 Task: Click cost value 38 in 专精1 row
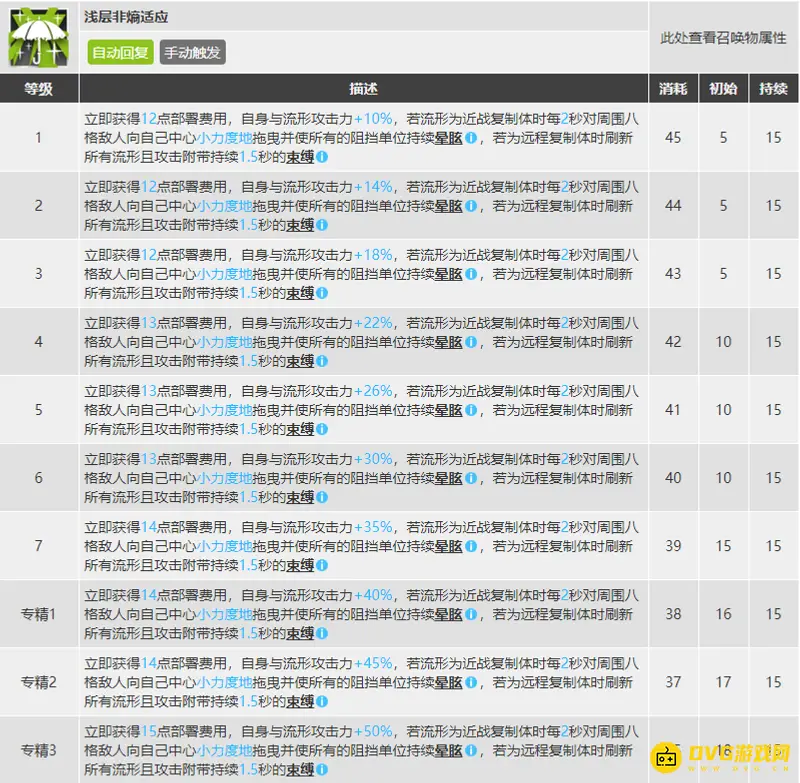pyautogui.click(x=673, y=614)
